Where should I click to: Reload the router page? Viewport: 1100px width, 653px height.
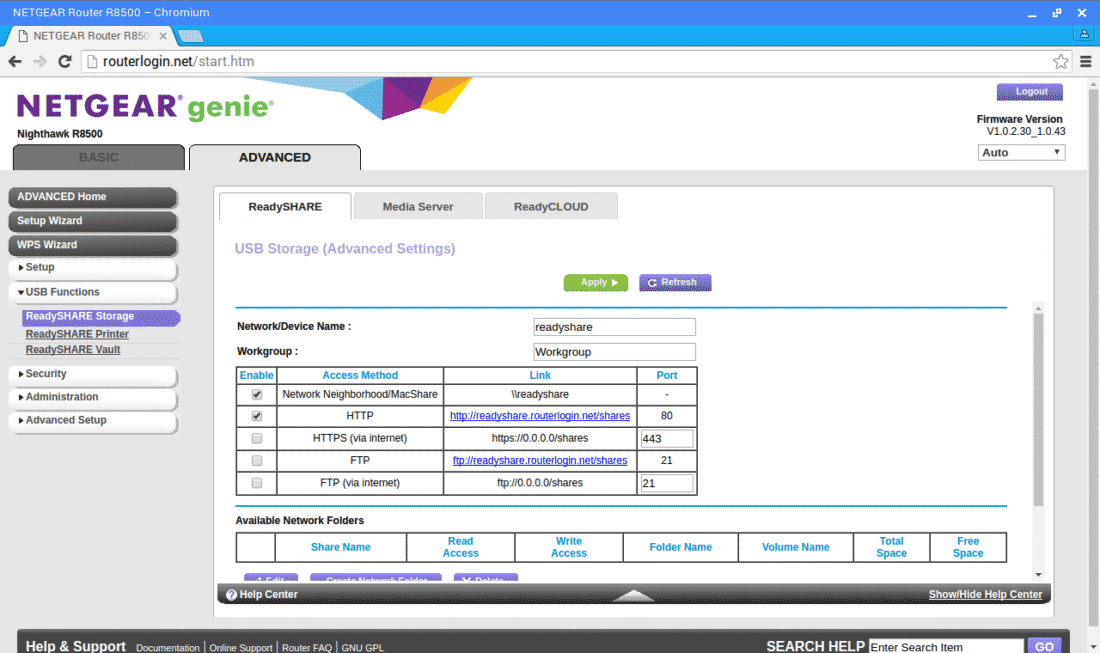point(65,62)
